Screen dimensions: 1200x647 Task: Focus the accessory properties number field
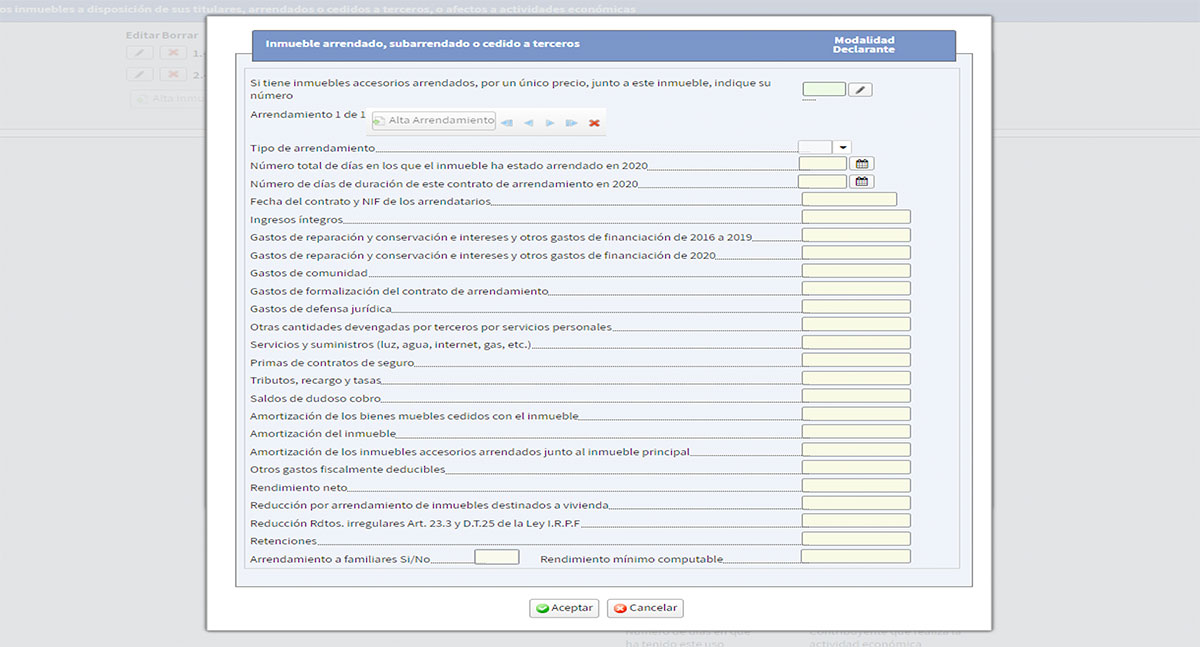coord(824,89)
